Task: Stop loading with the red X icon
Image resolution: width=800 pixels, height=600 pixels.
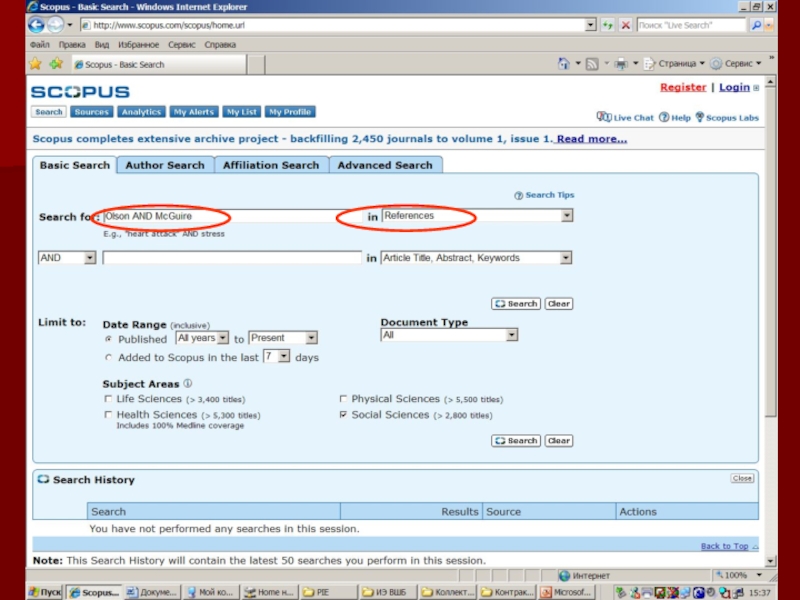Action: tap(626, 25)
